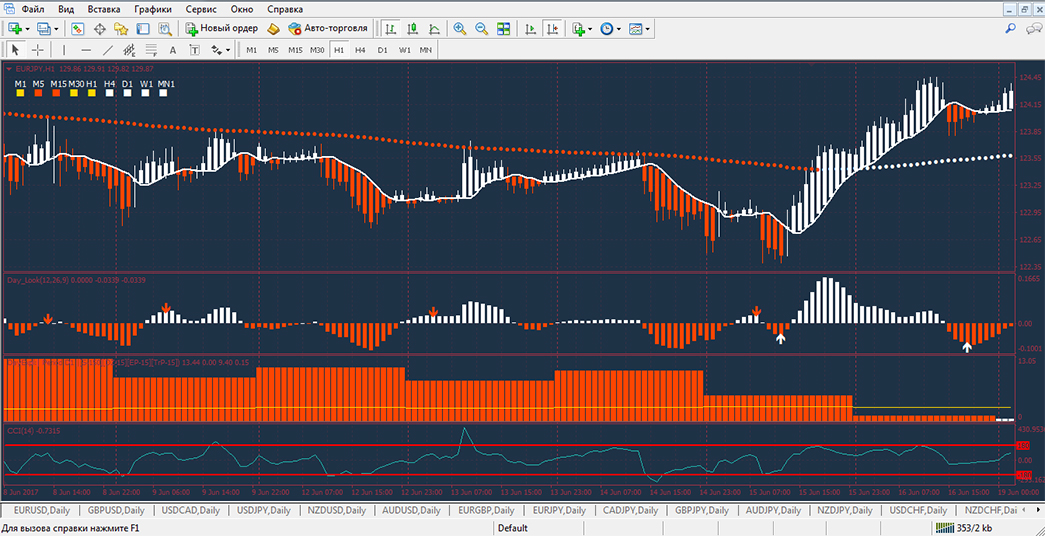Draw a vertical line
The image size is (1045, 536).
(64, 49)
